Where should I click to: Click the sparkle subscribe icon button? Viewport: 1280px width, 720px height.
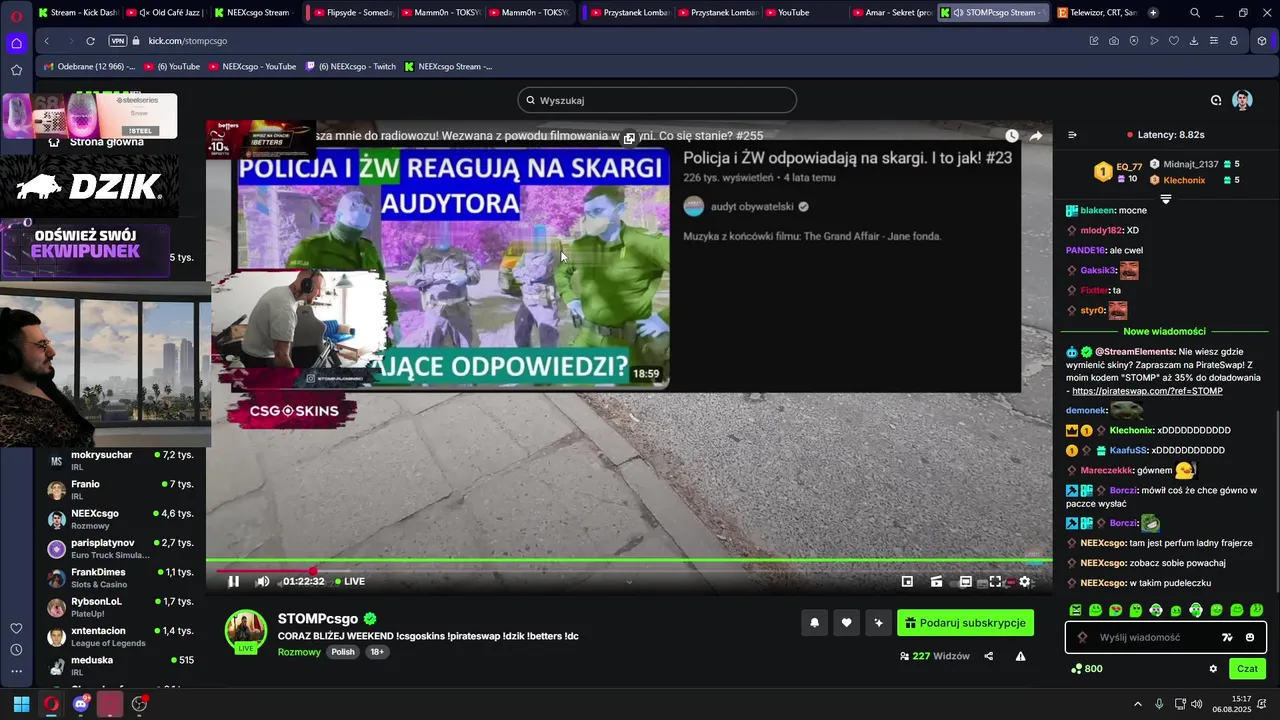click(x=878, y=623)
